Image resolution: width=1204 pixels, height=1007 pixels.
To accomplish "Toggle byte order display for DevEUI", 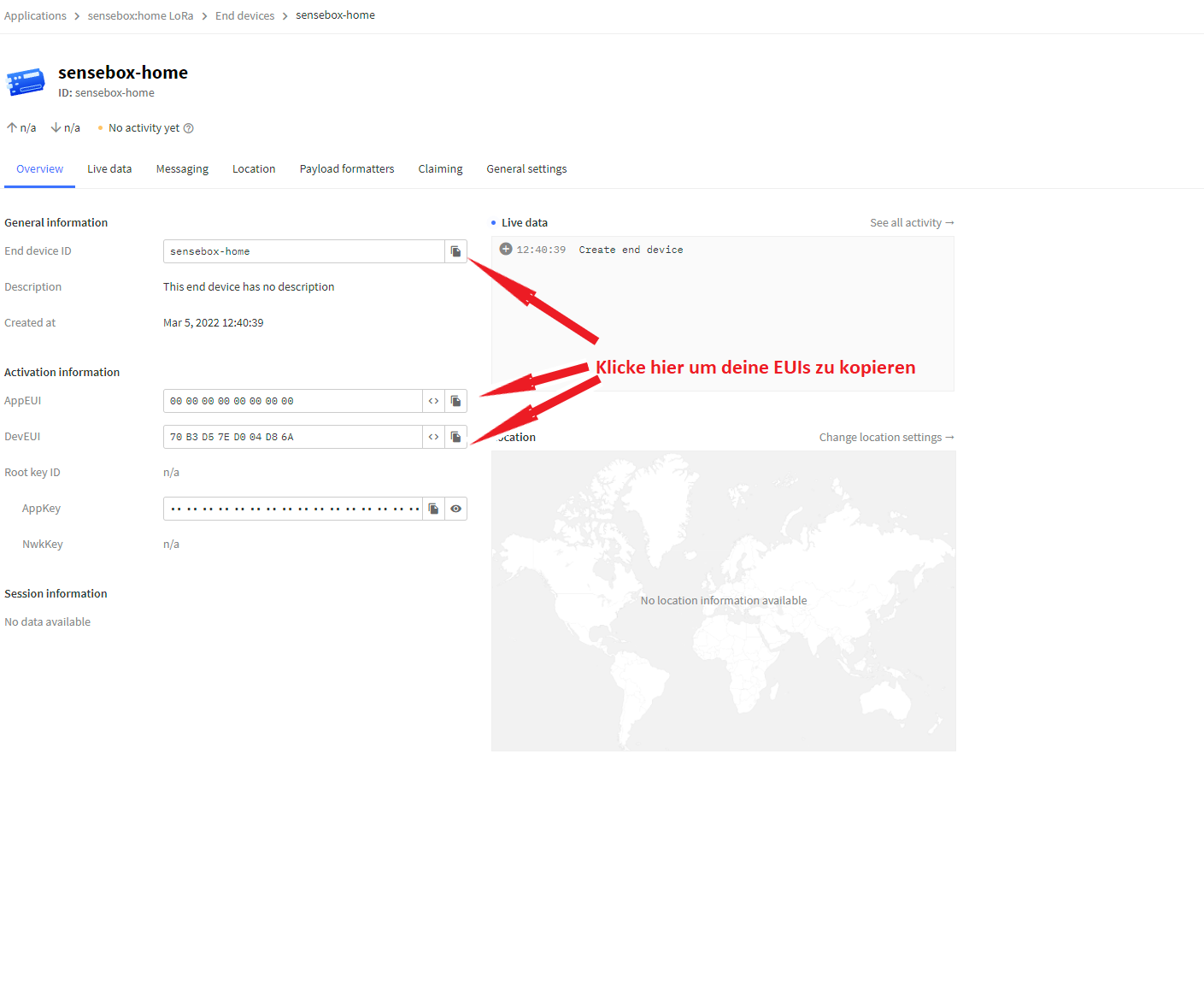I will tap(433, 437).
